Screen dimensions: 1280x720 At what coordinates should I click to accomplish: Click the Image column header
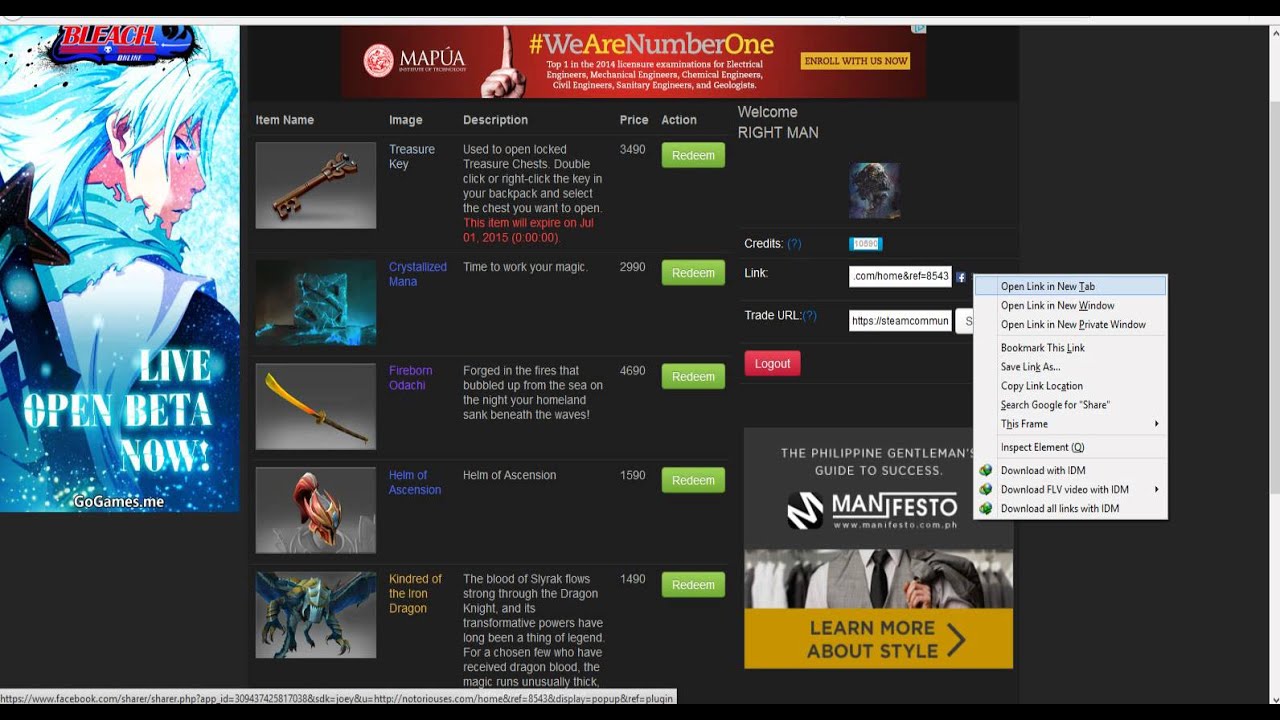(406, 120)
